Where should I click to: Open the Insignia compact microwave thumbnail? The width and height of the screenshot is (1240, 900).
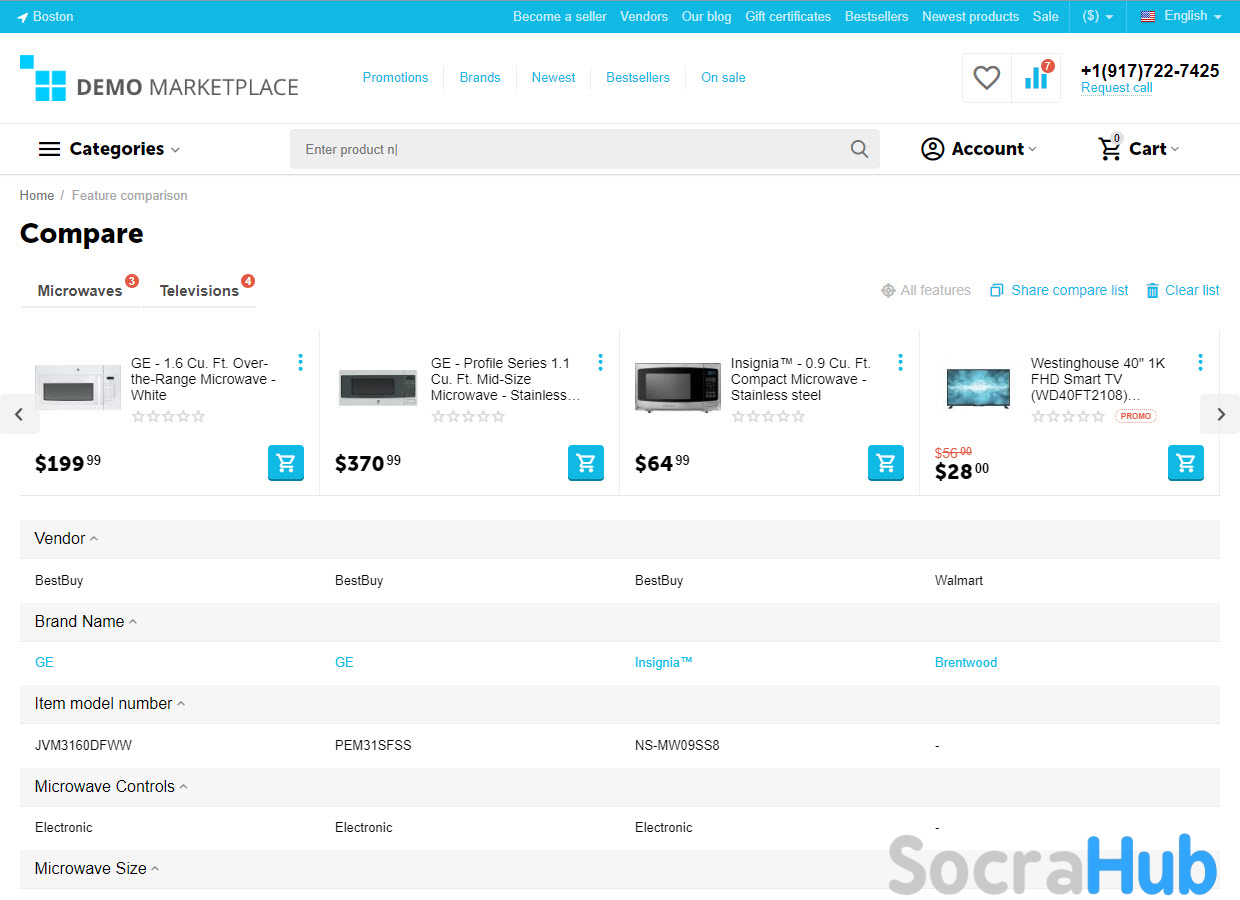click(x=678, y=387)
